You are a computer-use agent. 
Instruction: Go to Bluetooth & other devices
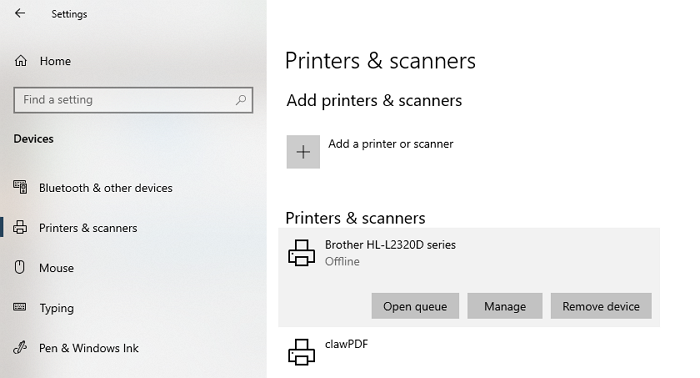click(105, 188)
